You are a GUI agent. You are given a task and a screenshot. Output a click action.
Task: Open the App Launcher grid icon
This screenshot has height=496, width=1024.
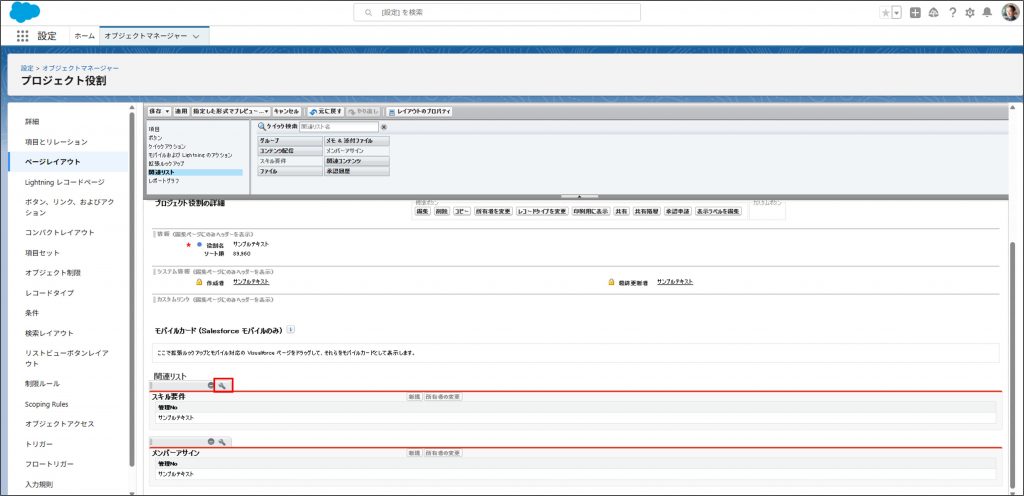[x=22, y=35]
